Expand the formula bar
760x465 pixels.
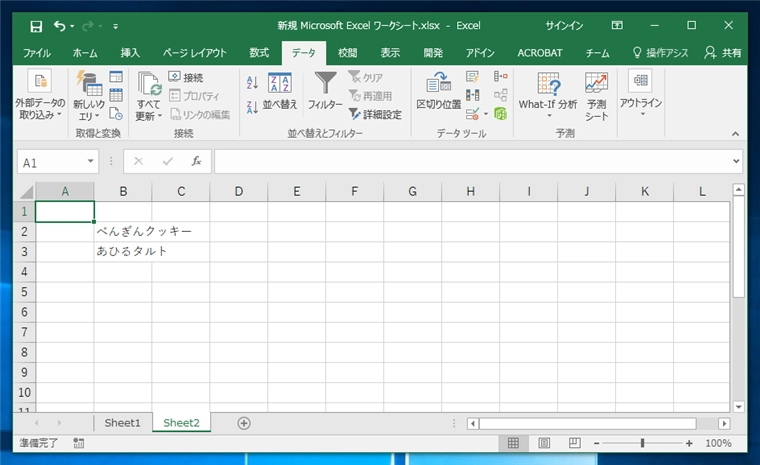point(736,161)
